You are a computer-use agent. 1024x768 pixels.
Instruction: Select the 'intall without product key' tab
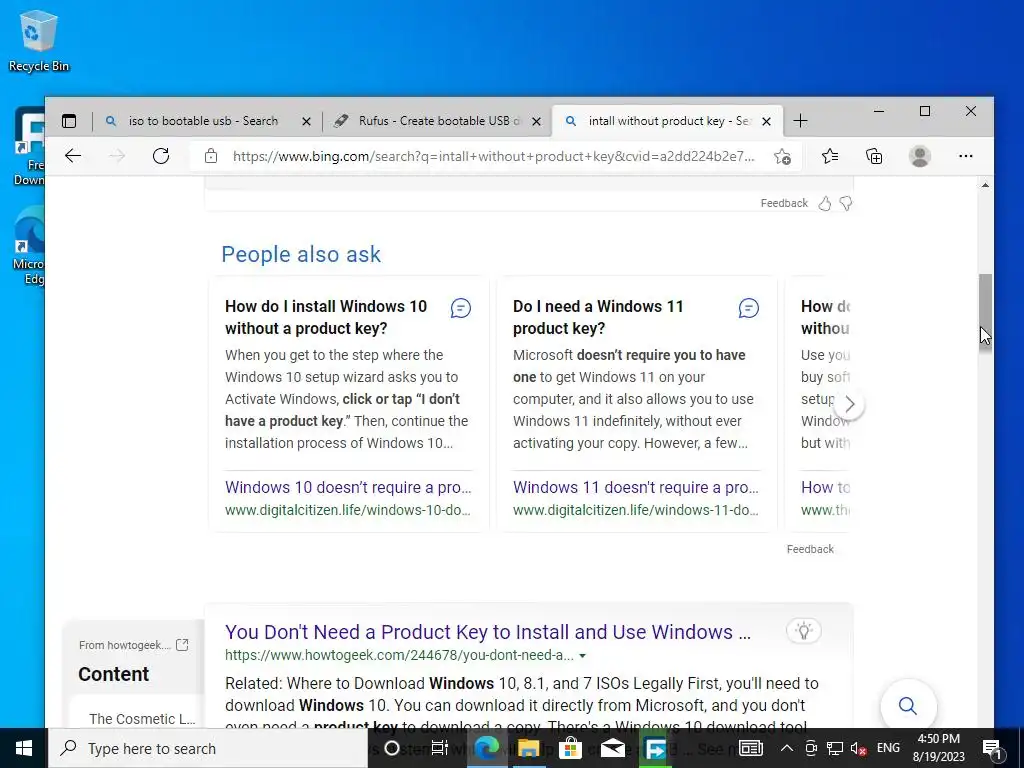[x=667, y=121]
